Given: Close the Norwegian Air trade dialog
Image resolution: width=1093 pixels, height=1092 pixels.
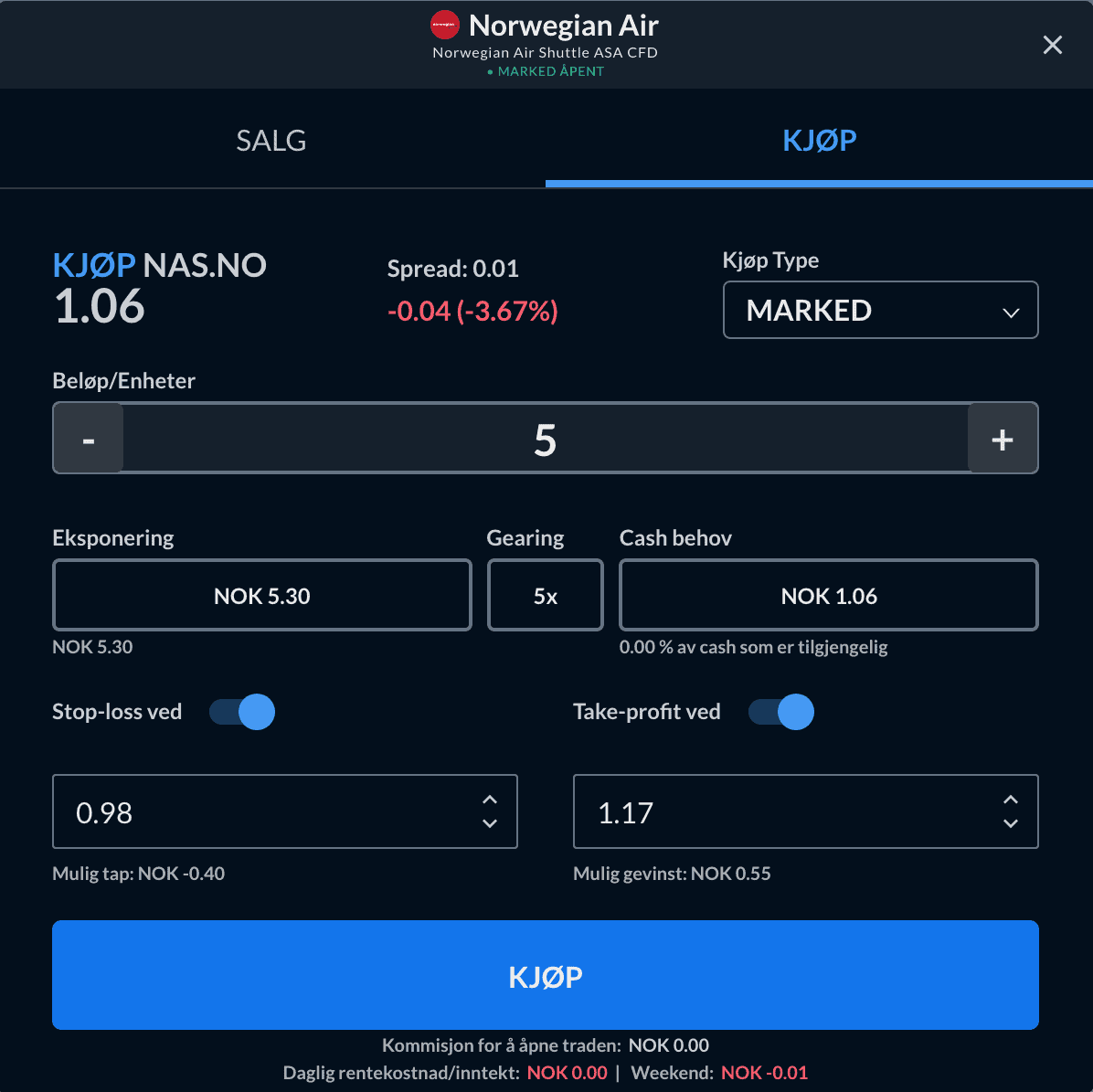Looking at the screenshot, I should pyautogui.click(x=1052, y=45).
